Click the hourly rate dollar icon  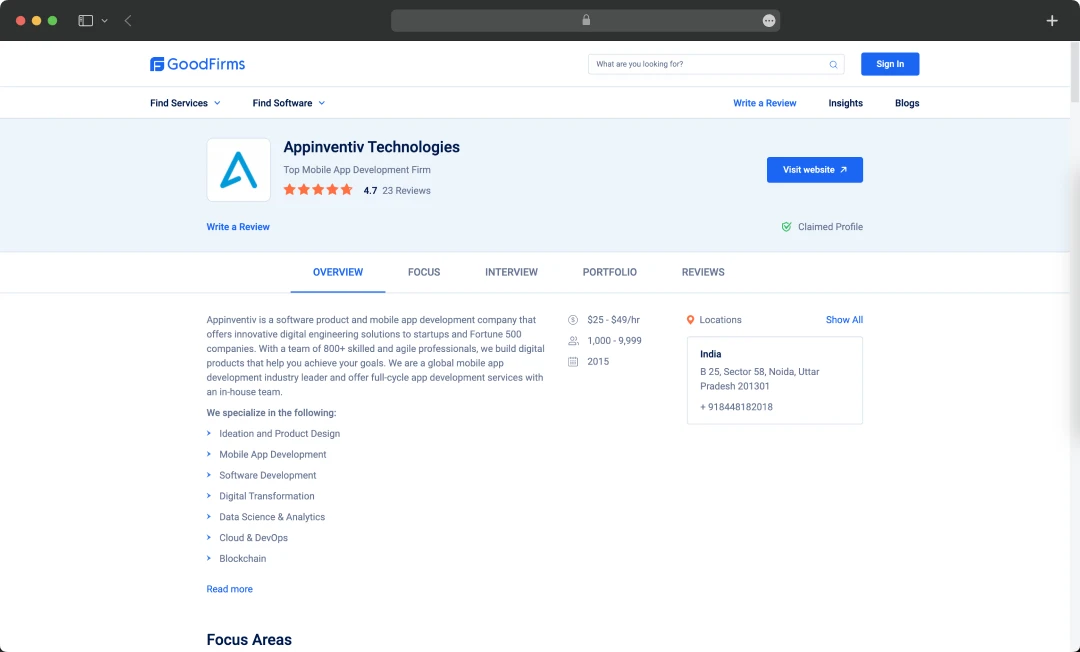(x=572, y=319)
